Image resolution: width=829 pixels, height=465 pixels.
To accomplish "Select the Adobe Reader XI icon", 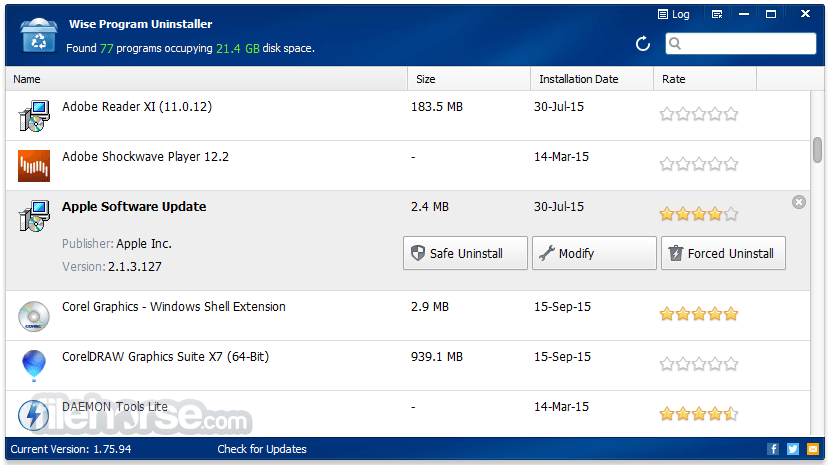I will [34, 115].
